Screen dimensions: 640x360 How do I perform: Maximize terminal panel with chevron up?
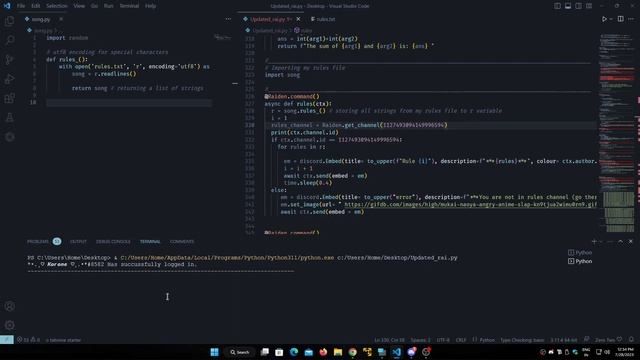coord(620,242)
